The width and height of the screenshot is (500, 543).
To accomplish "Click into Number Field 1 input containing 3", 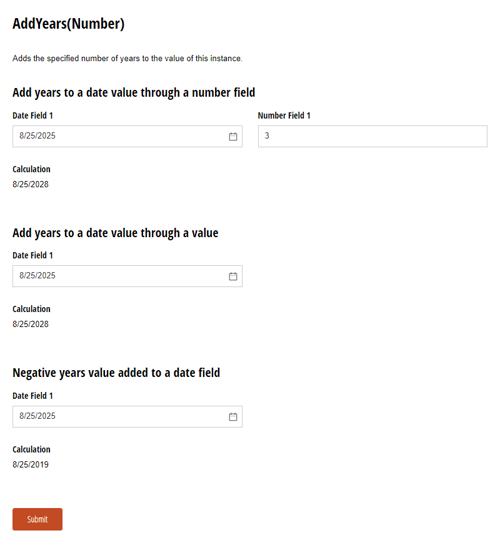I will coord(373,136).
